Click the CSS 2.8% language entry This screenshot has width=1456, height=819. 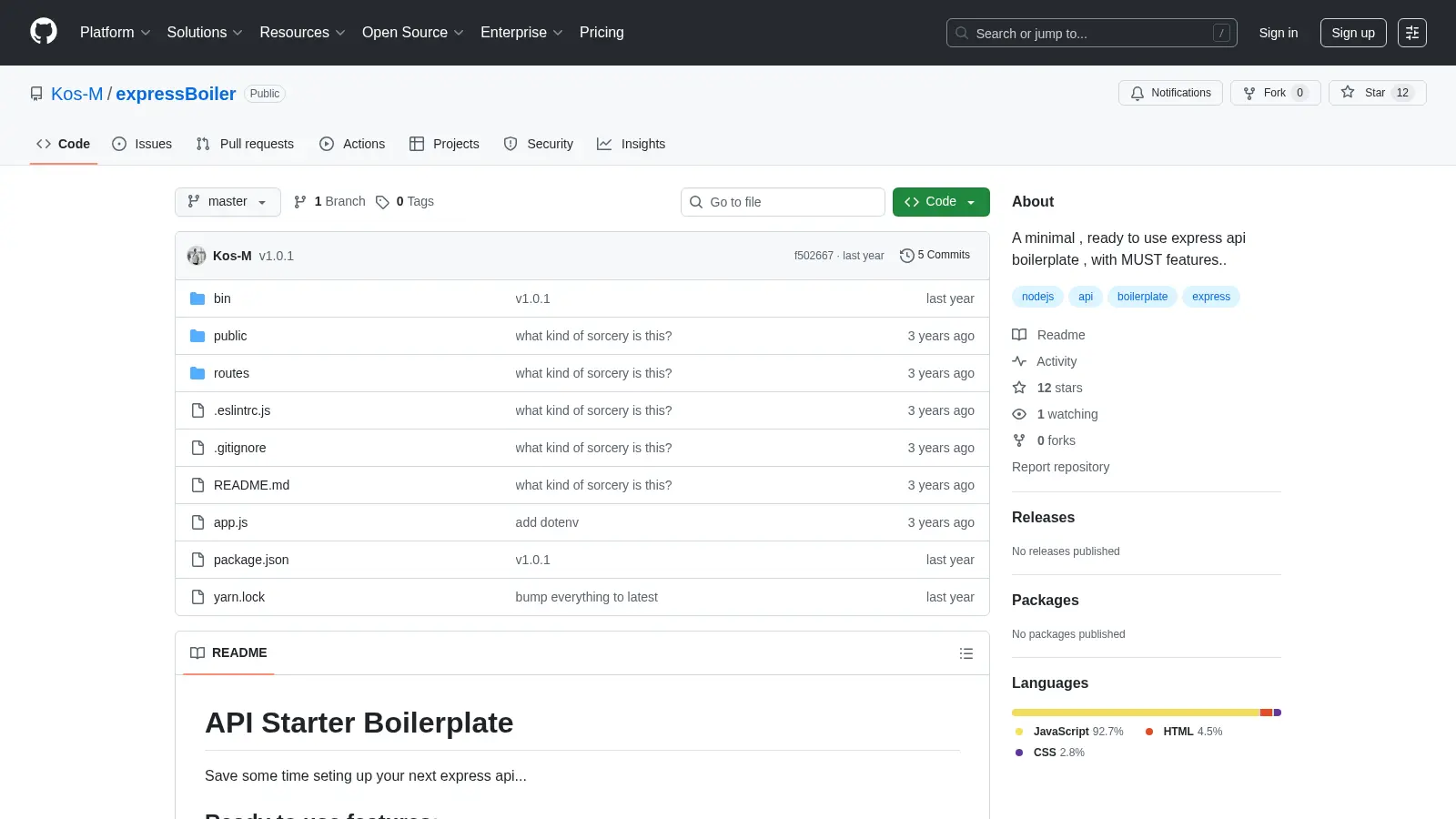(1049, 753)
